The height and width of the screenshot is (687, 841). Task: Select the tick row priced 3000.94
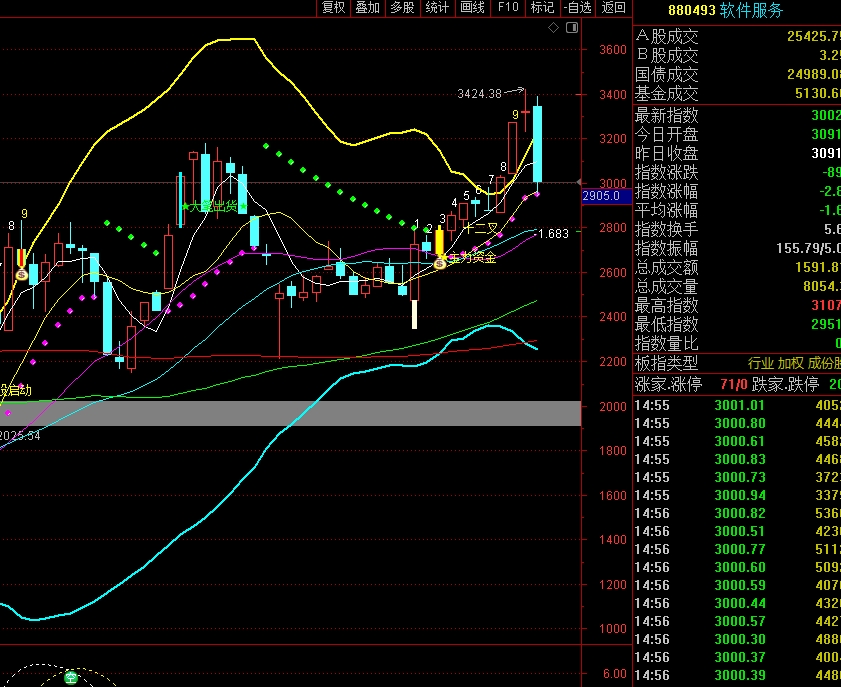coord(737,496)
